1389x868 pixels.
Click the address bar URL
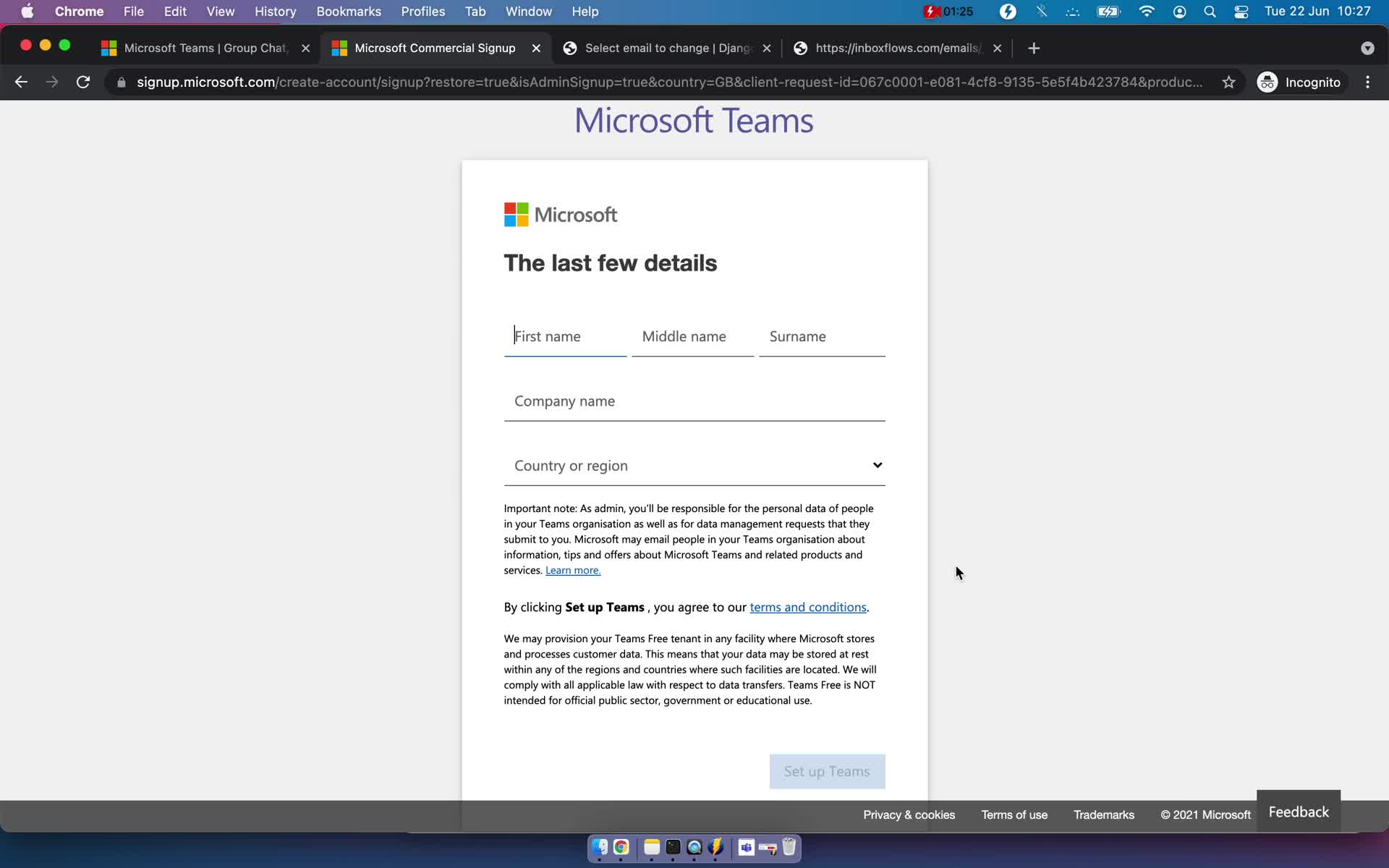point(669,82)
